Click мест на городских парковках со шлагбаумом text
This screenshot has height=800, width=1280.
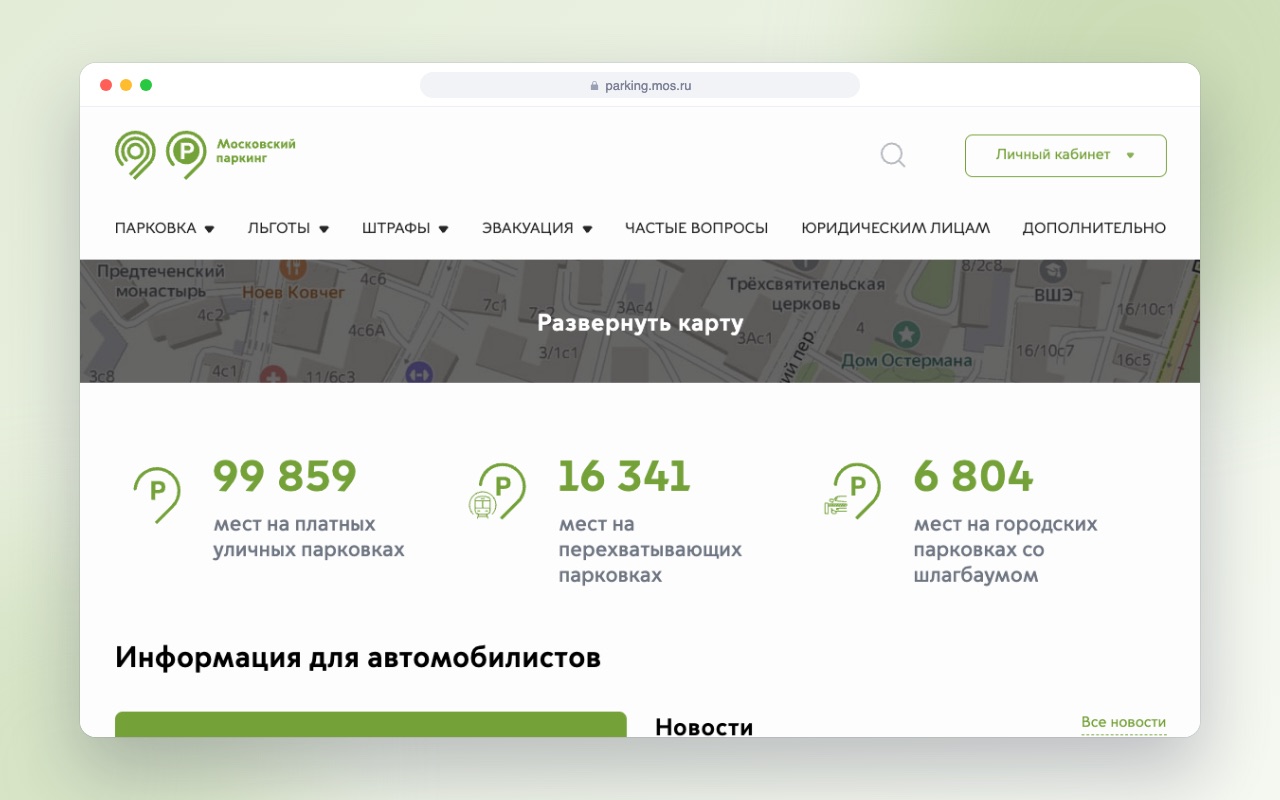tap(1006, 550)
